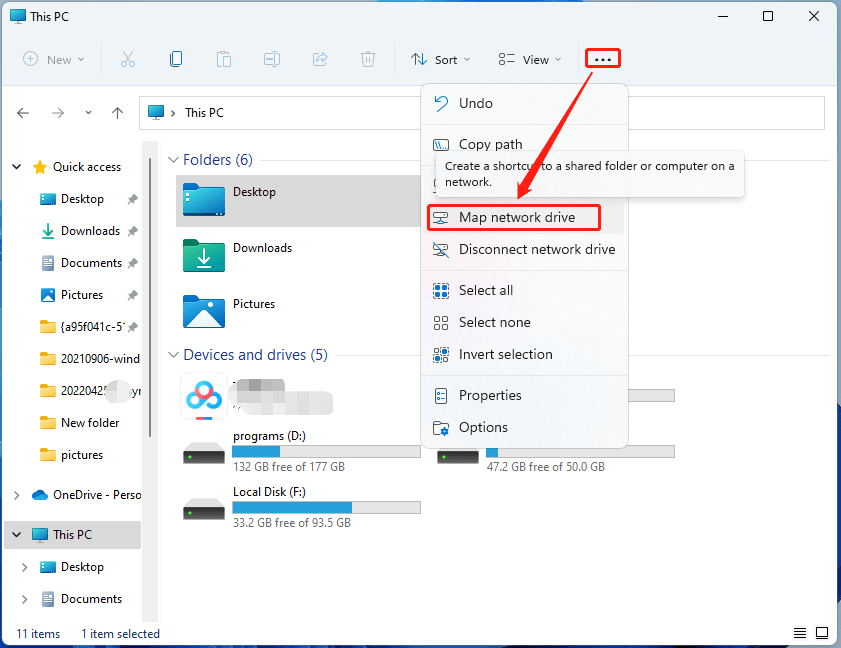
Task: Choose Disconnect network drive from menu
Action: pos(536,249)
